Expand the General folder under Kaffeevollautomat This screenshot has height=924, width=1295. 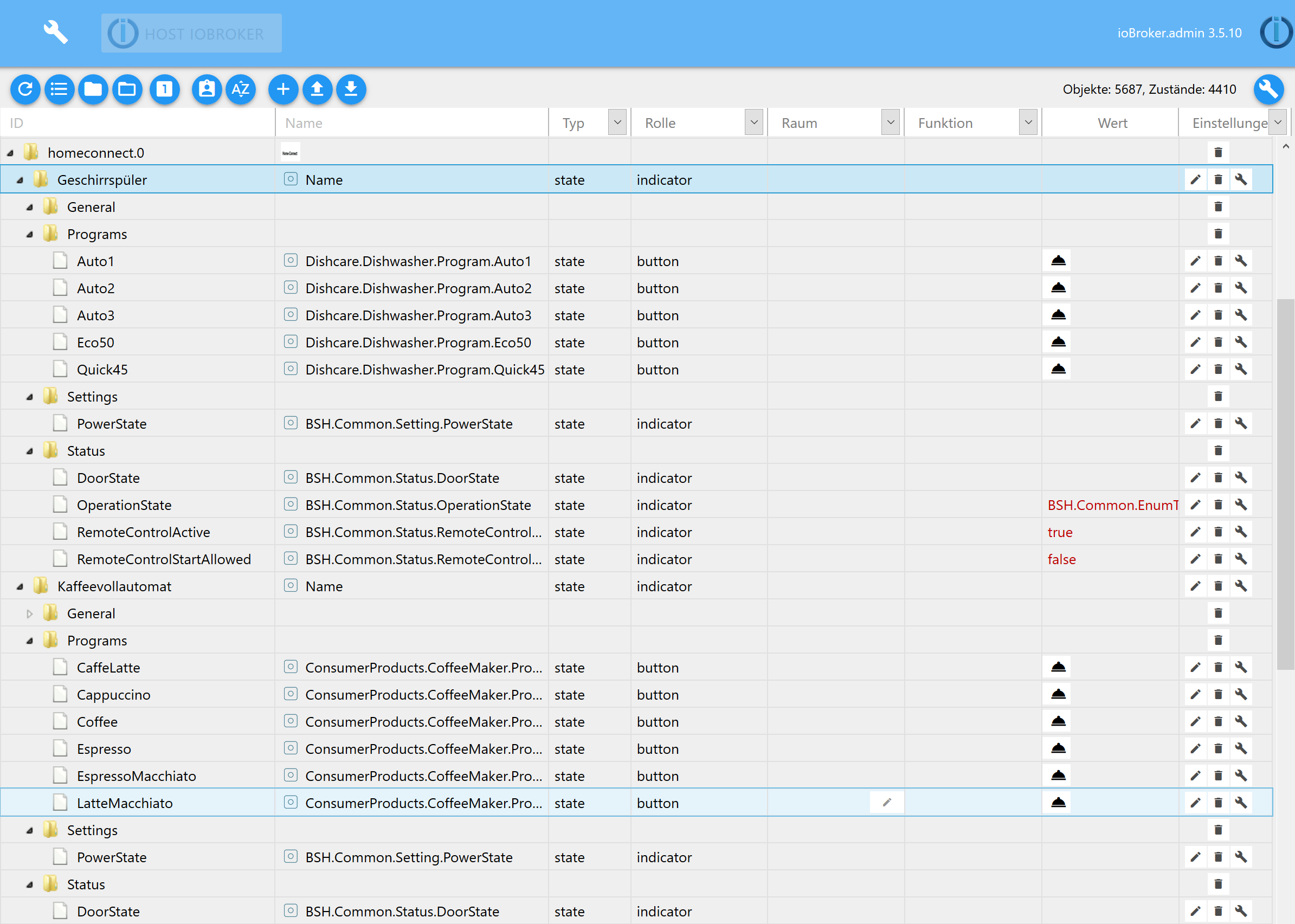click(x=30, y=614)
